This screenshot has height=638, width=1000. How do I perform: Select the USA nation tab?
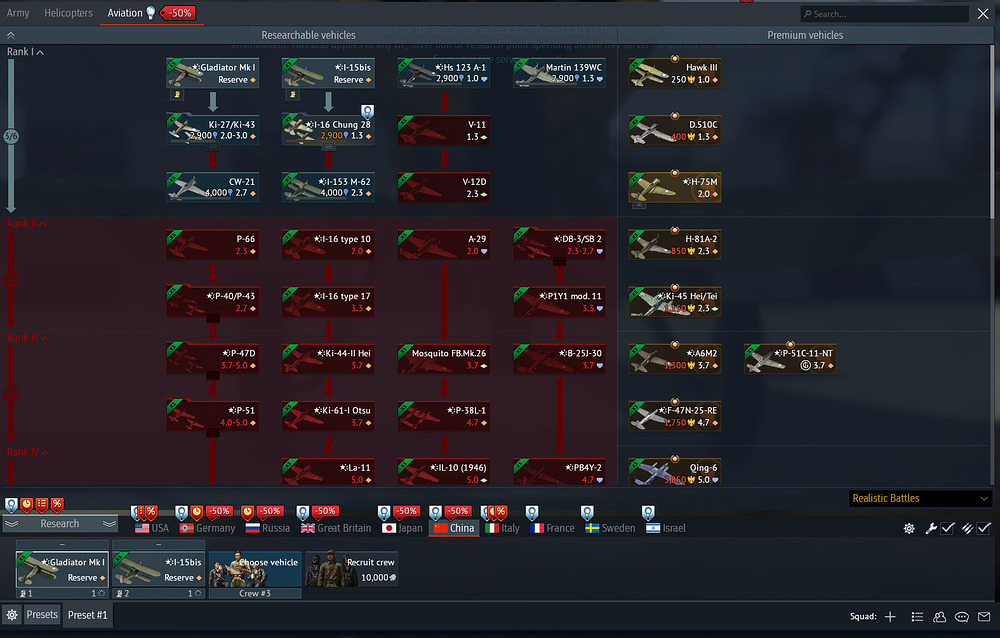[x=152, y=528]
